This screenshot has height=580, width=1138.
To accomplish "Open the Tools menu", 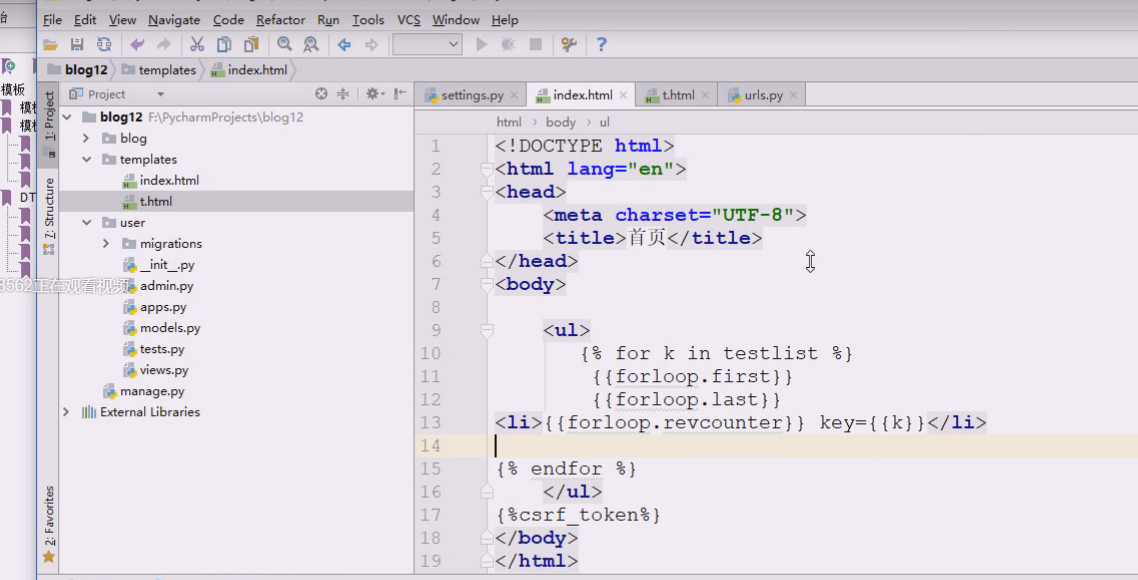I will [368, 20].
